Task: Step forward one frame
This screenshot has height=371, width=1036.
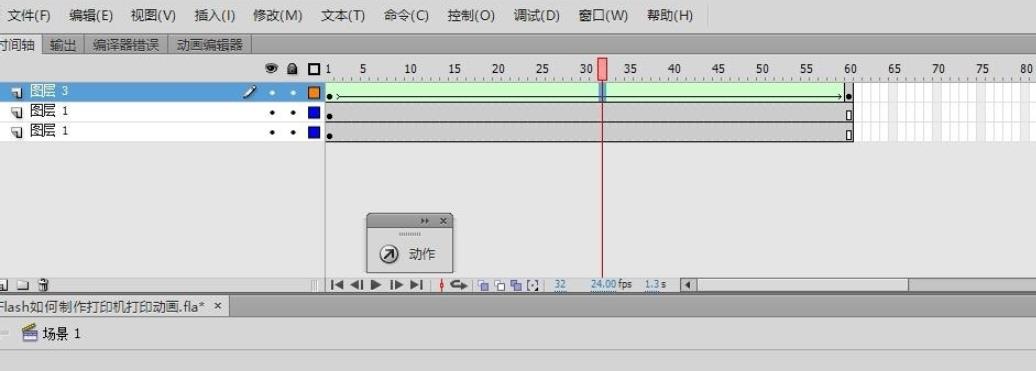Action: 396,285
